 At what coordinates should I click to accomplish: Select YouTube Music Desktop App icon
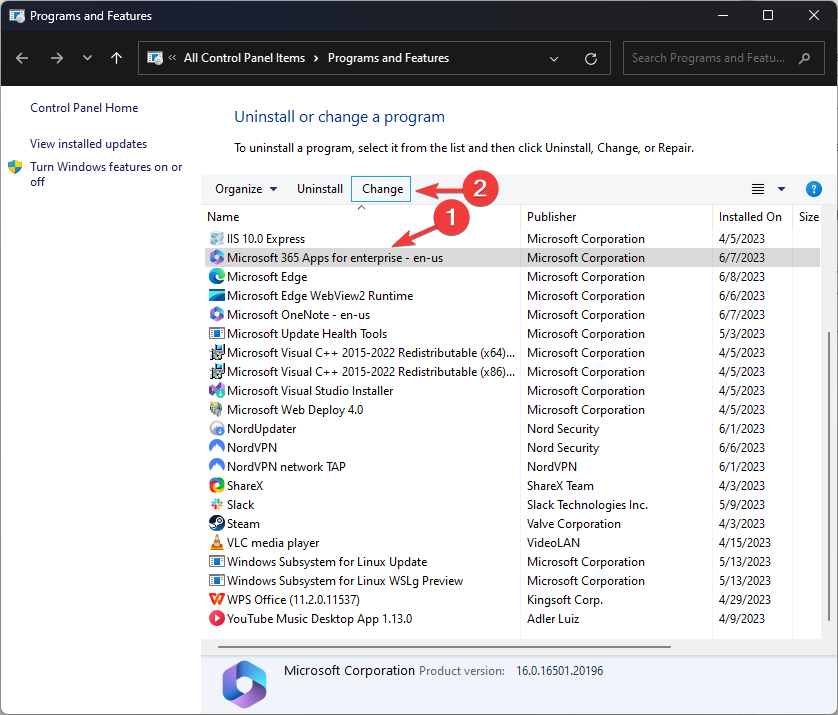coord(216,618)
